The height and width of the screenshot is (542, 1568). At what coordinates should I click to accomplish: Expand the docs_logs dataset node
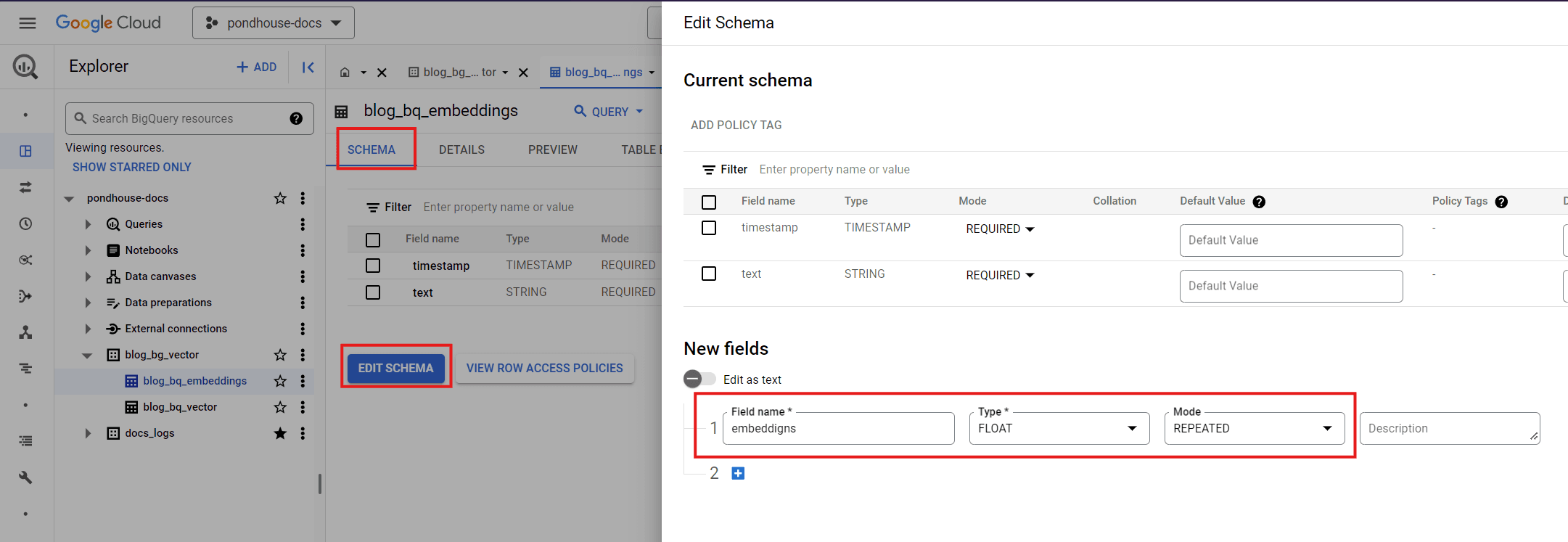88,433
